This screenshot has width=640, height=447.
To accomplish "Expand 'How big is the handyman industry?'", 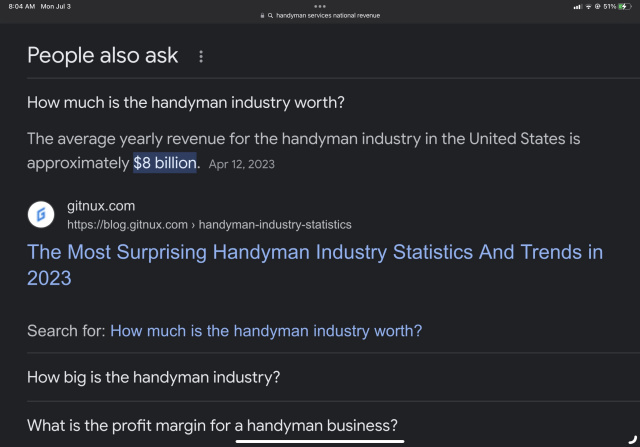I will pos(153,377).
